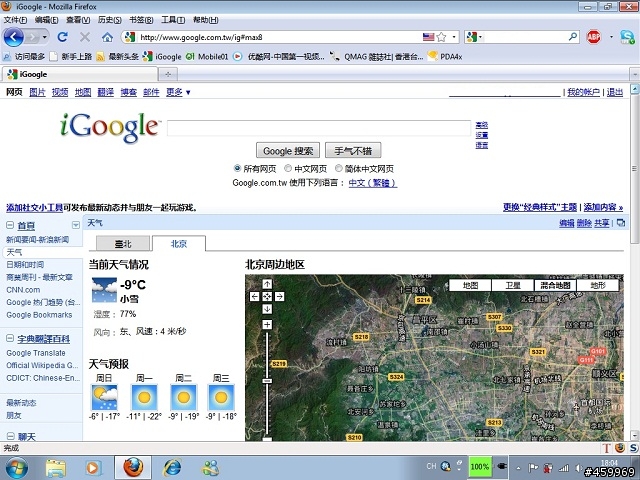Select 所有网页 radio button
Viewport: 640px width, 480px height.
pos(237,168)
